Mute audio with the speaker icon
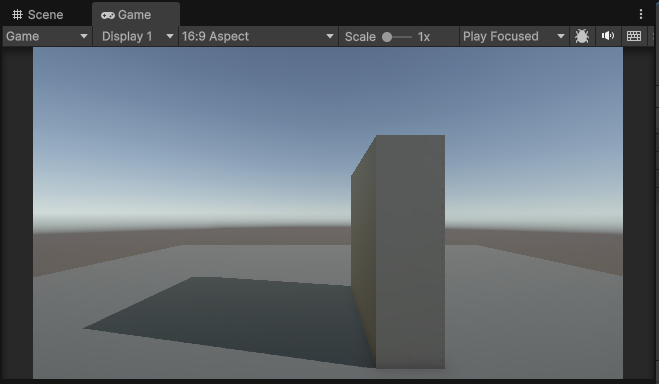The image size is (659, 384). [608, 36]
